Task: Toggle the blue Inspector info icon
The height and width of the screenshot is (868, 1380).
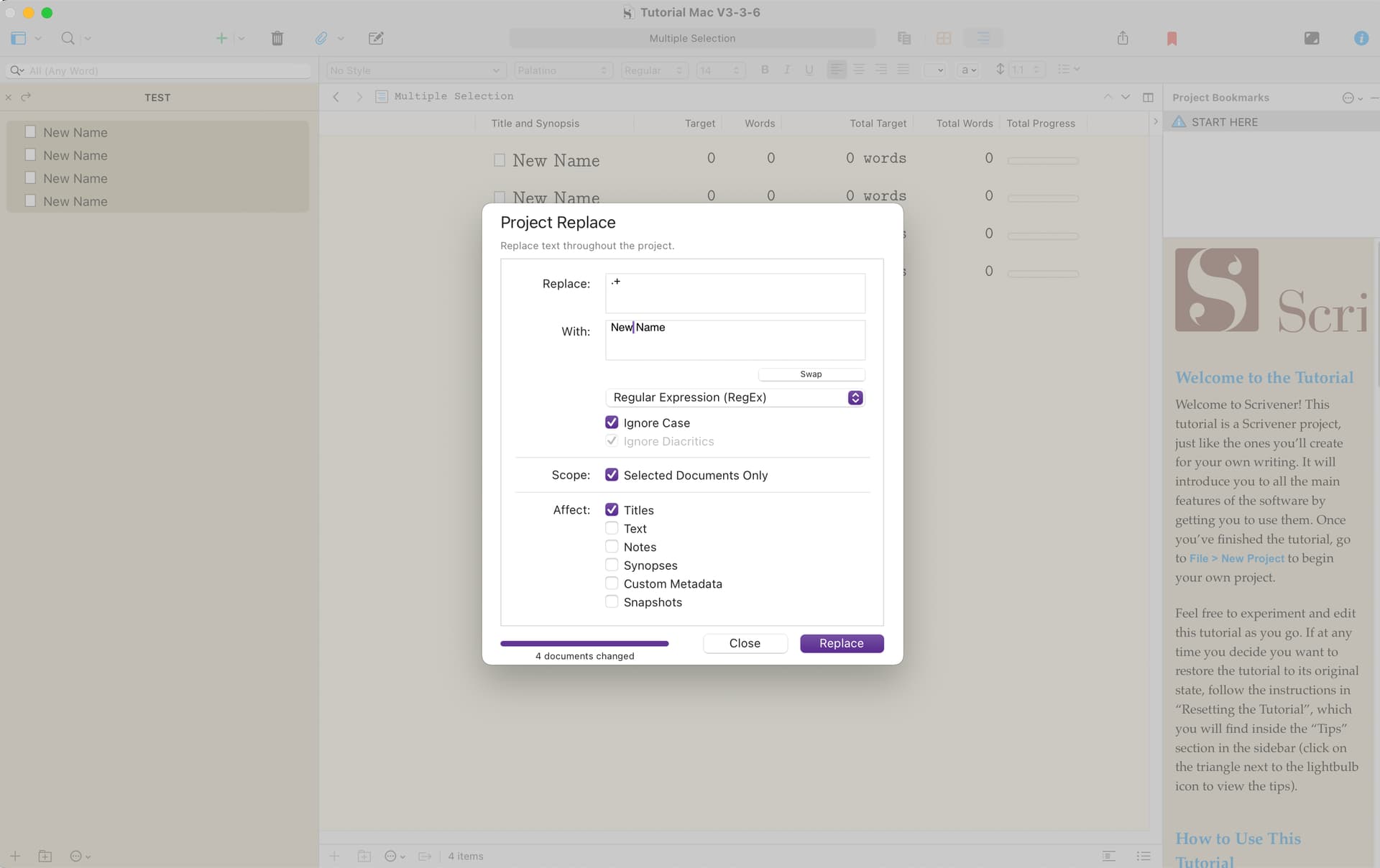Action: click(1361, 38)
